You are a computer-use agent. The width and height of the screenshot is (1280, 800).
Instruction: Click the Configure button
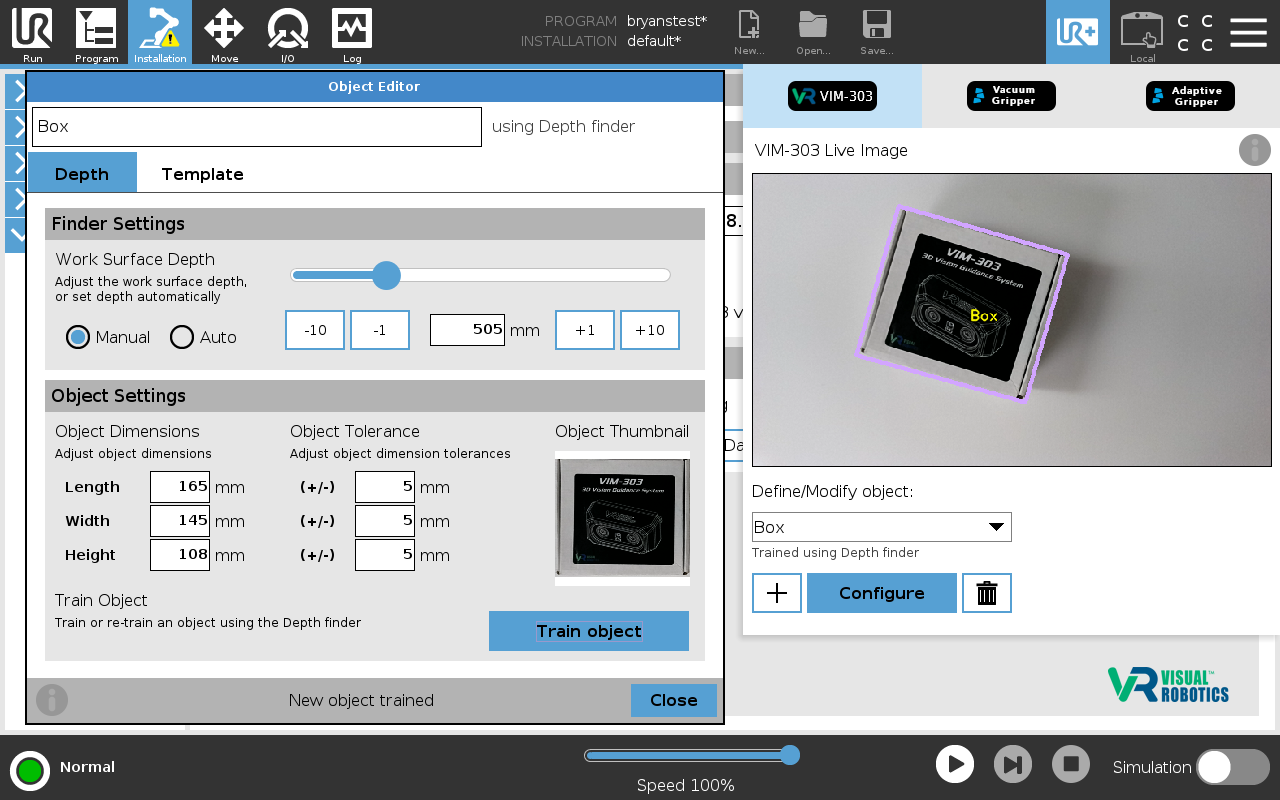(882, 593)
